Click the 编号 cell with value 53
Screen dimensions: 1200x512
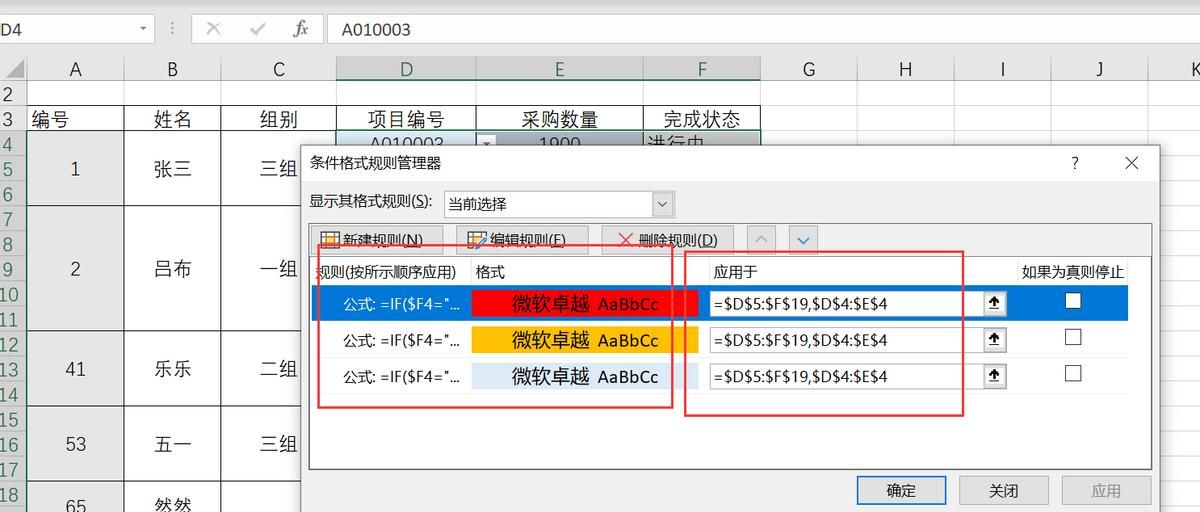point(75,444)
